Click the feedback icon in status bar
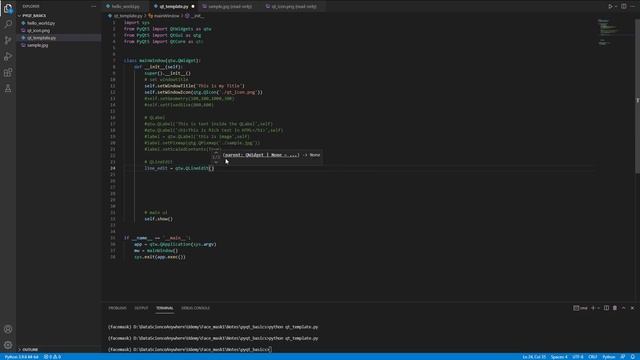The width and height of the screenshot is (640, 360). [x=623, y=357]
